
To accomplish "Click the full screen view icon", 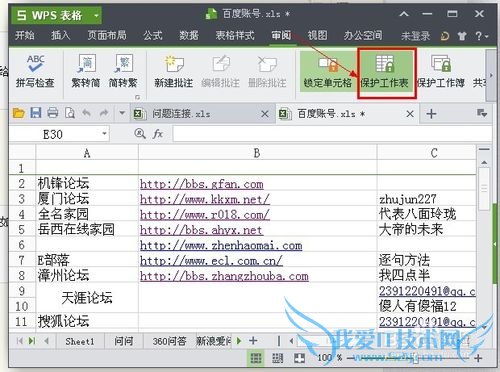I will (299, 358).
